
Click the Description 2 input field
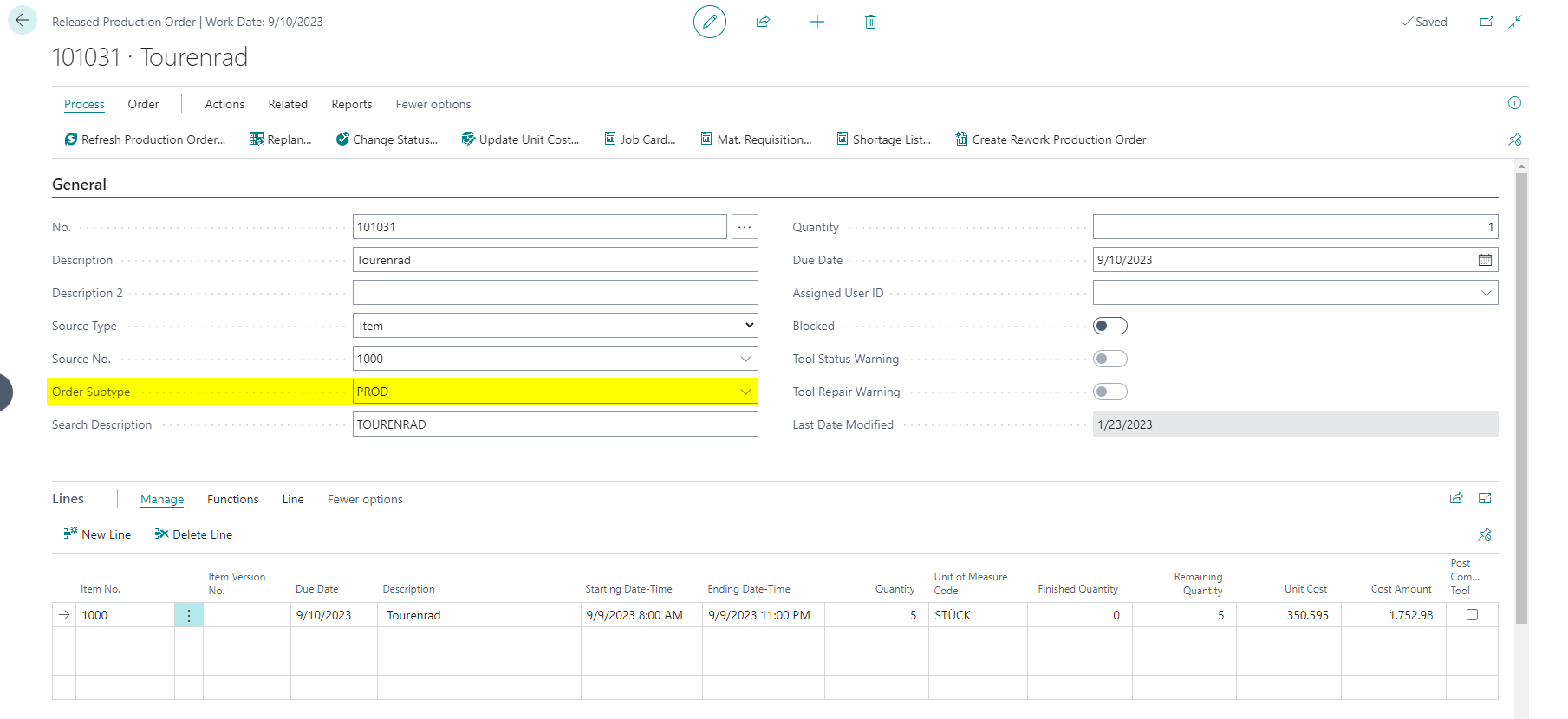[x=556, y=293]
